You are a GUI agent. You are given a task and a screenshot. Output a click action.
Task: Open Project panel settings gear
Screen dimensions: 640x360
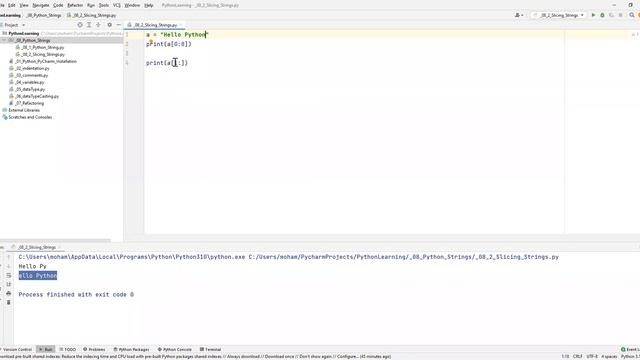(x=109, y=25)
